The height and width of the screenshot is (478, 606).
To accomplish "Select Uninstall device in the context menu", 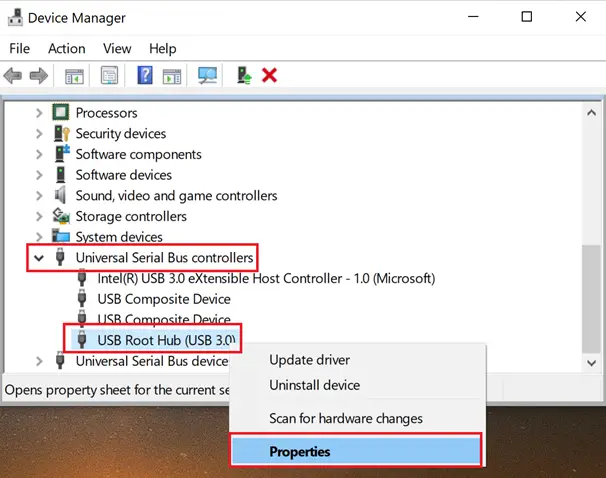I will point(314,385).
